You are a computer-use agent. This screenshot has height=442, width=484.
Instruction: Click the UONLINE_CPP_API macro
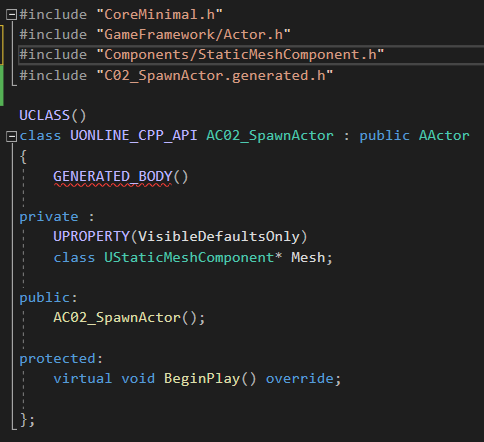(134, 136)
